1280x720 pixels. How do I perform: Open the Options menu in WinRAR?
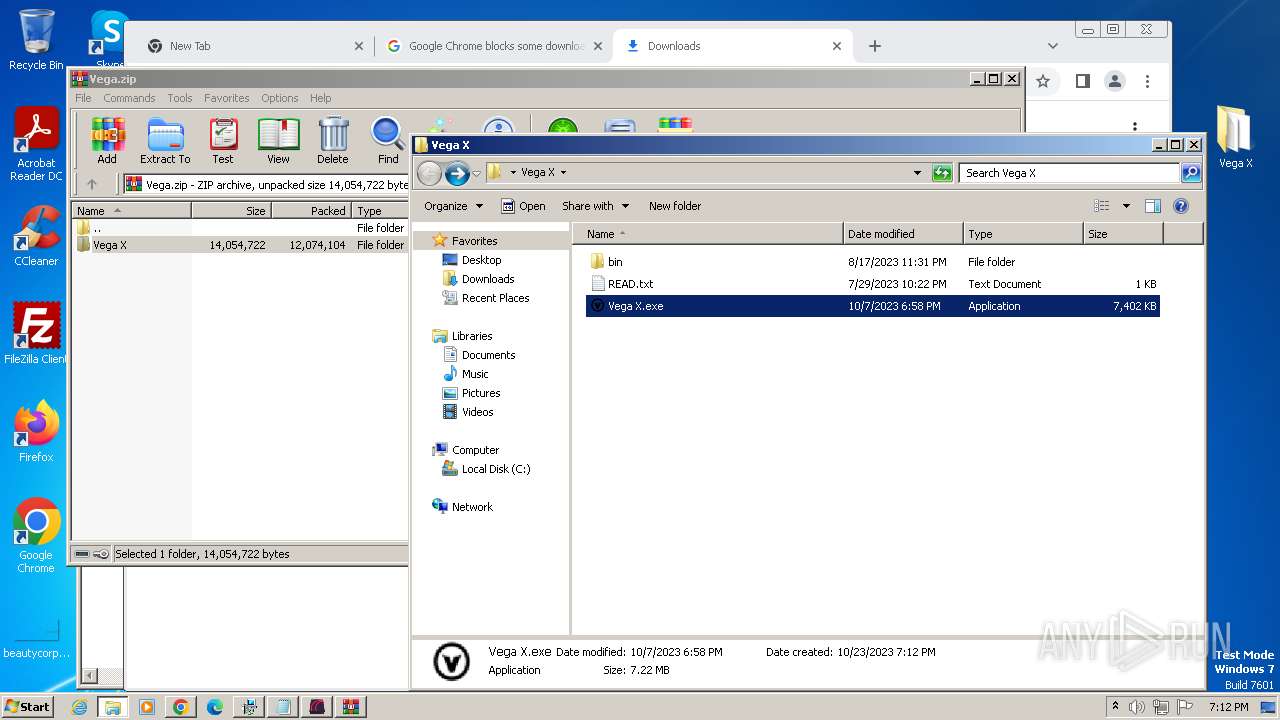coord(280,98)
